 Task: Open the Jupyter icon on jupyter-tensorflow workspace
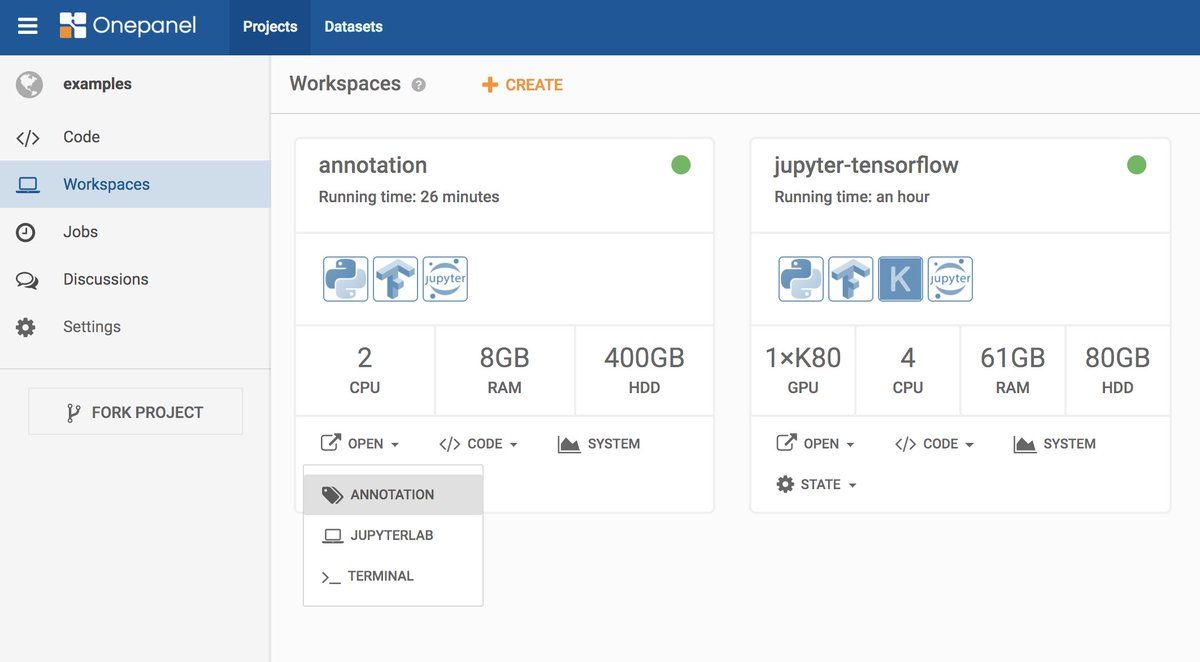click(950, 279)
